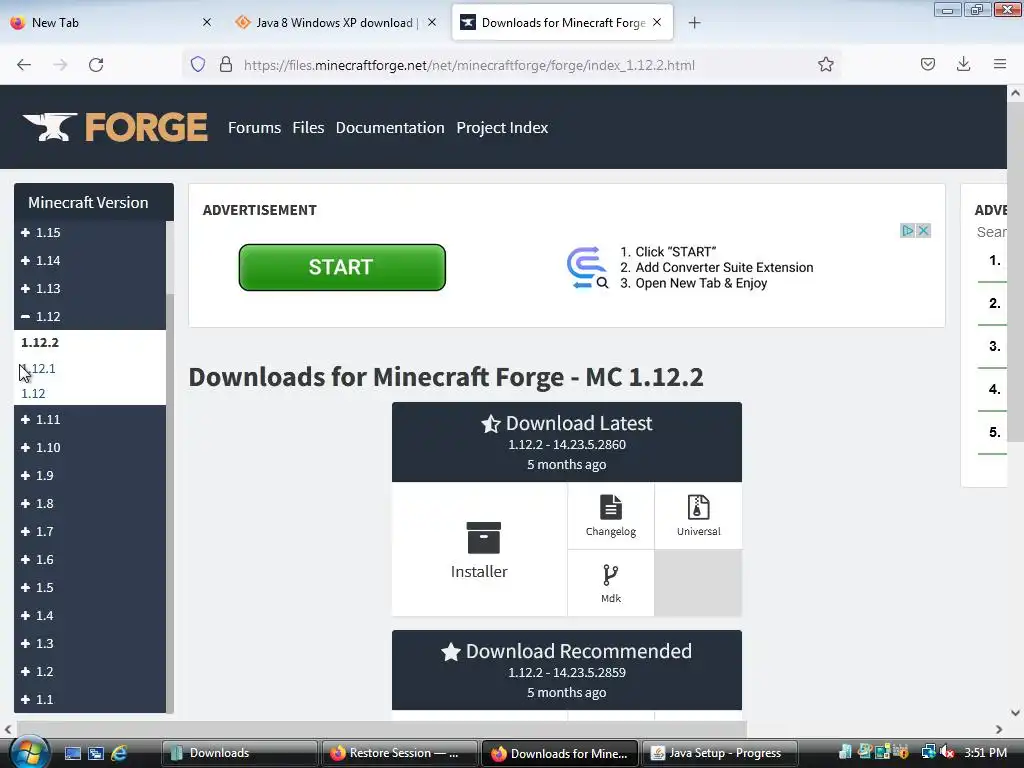This screenshot has height=768, width=1024.
Task: Select the 1.12 version link in submenu
Action: click(33, 393)
